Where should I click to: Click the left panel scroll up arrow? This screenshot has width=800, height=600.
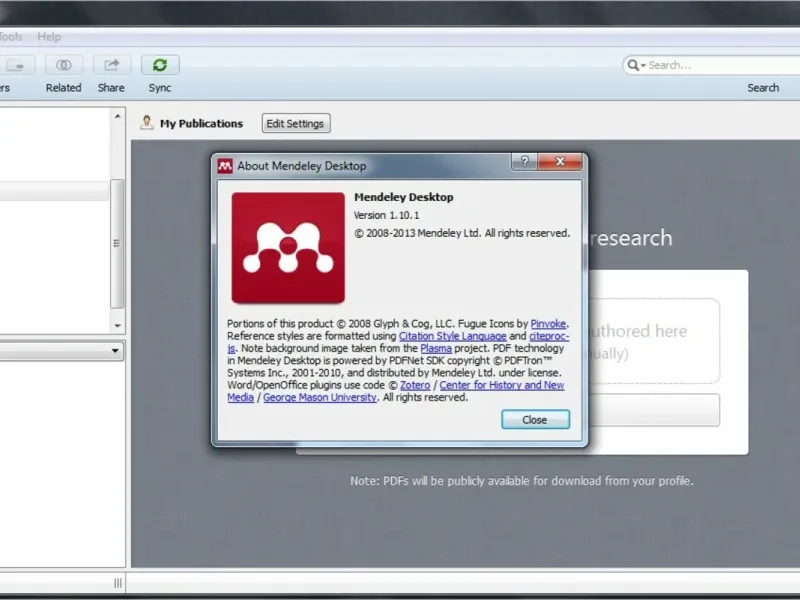[x=117, y=116]
